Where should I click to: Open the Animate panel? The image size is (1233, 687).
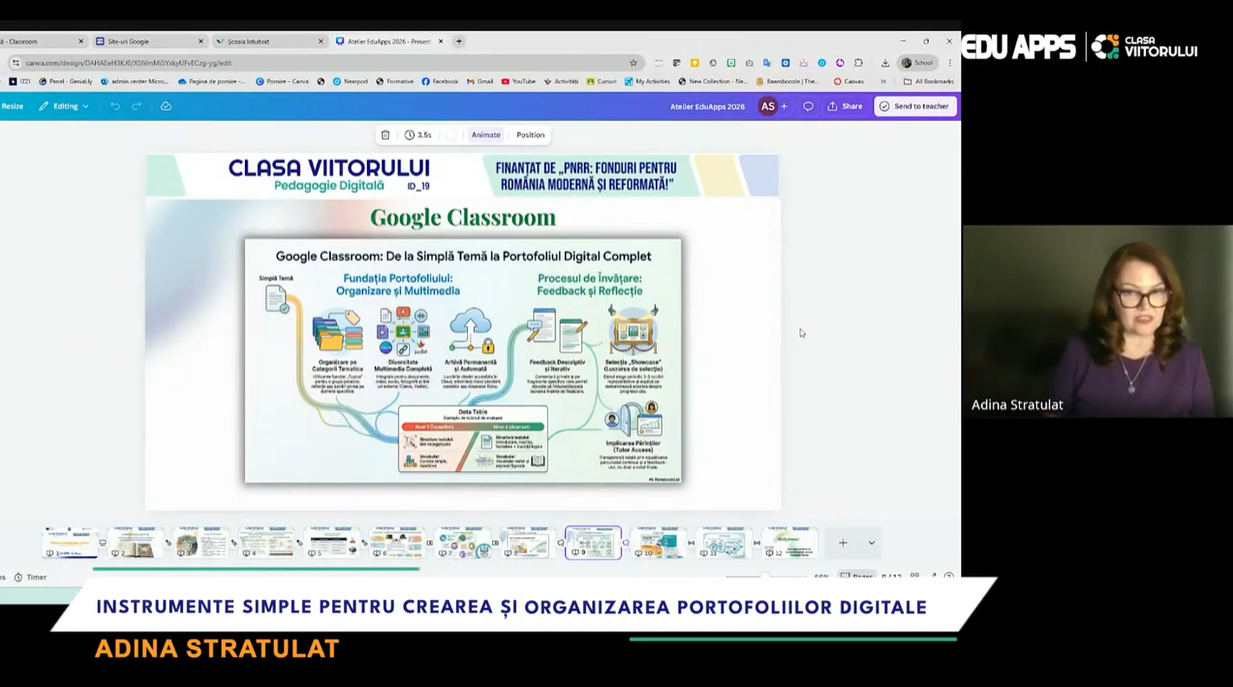pos(486,135)
